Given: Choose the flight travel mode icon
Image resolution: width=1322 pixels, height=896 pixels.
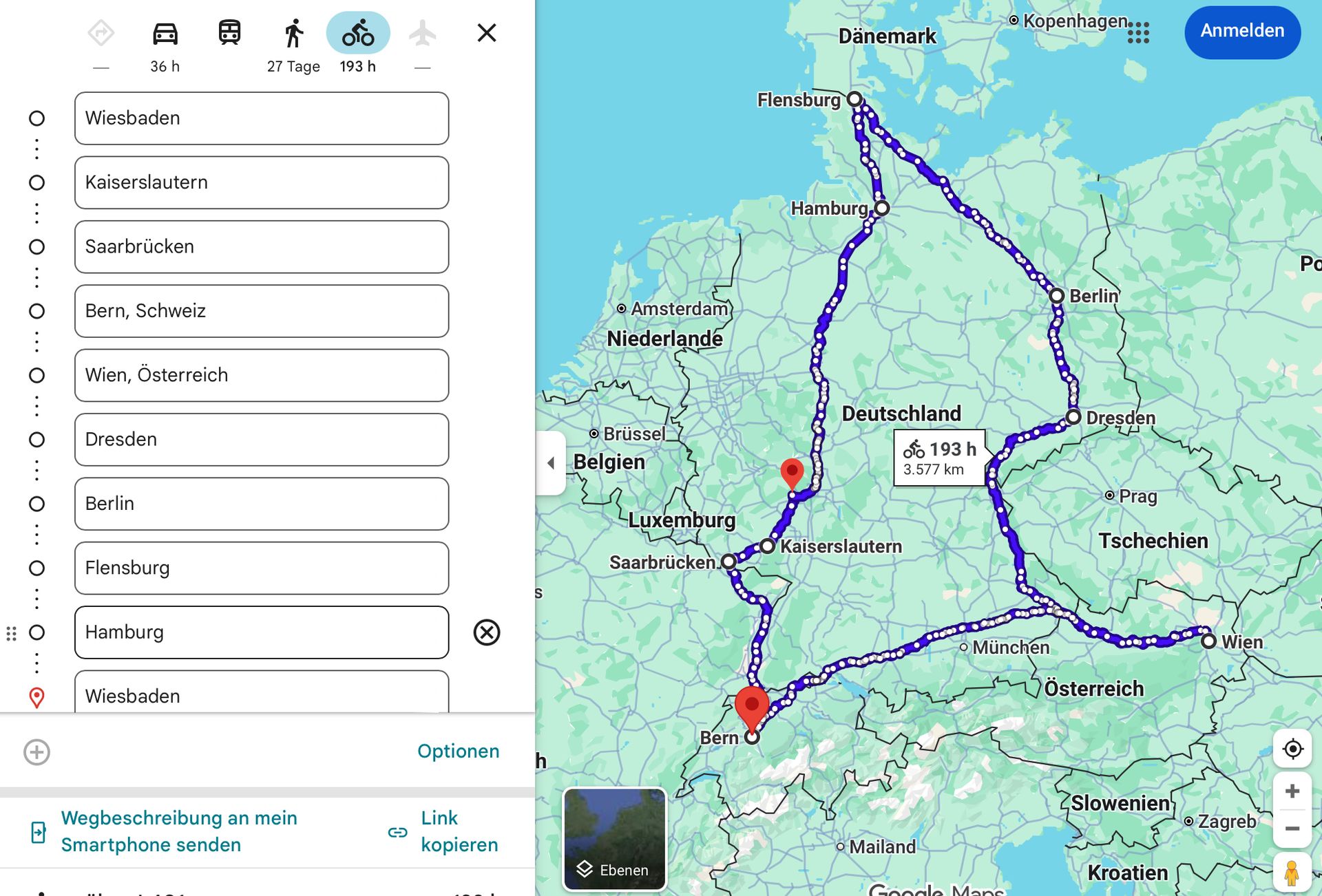Looking at the screenshot, I should click(x=422, y=33).
